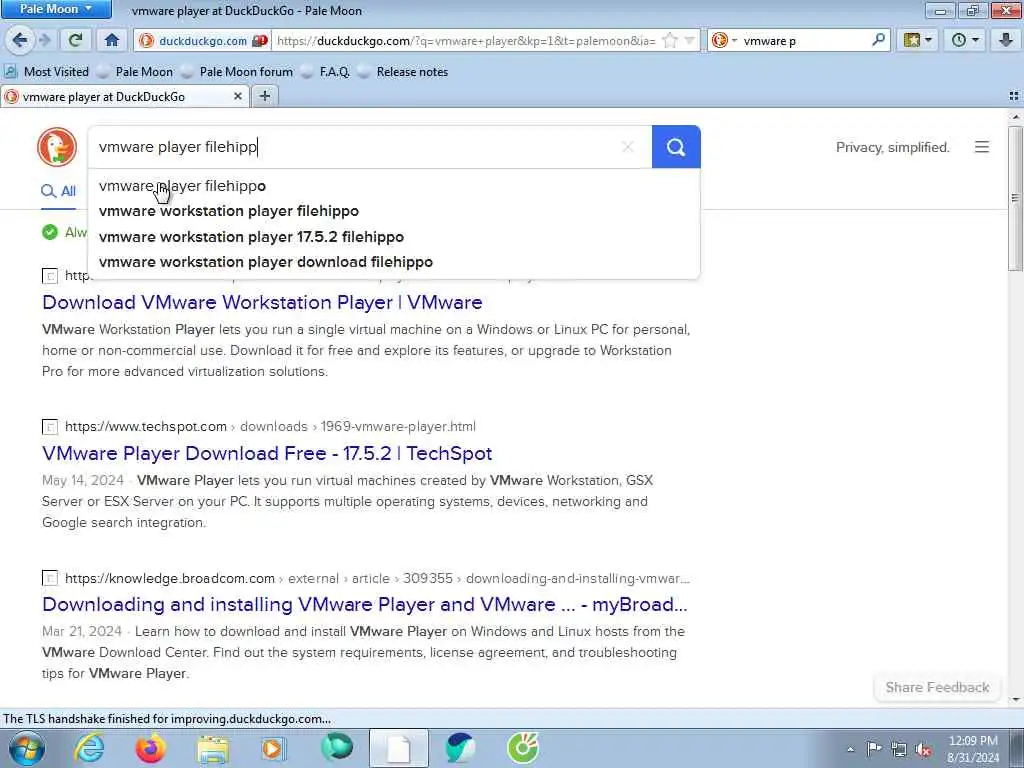
Task: Open a new tab with plus button
Action: tap(264, 97)
